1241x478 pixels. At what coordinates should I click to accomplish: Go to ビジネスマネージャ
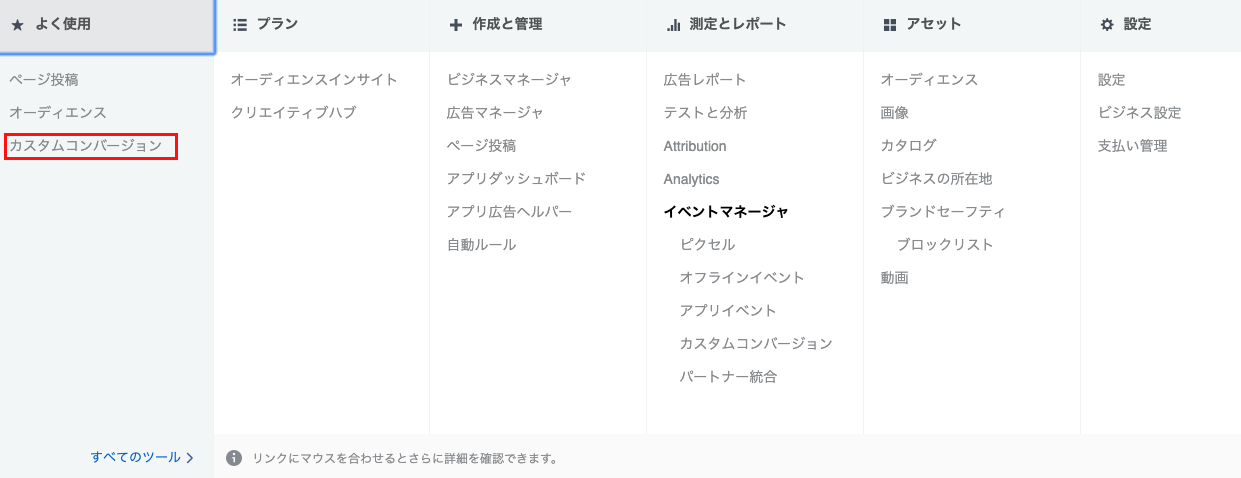point(509,80)
